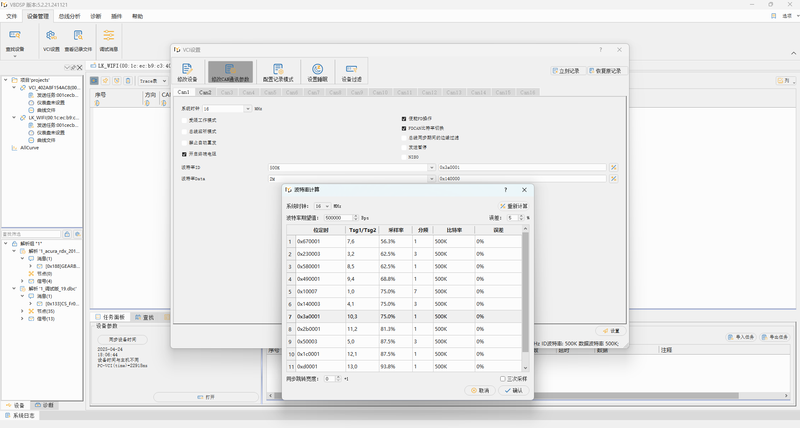
Task: Click 波特率ID hex value field 0x3a0001
Action: click(x=522, y=167)
